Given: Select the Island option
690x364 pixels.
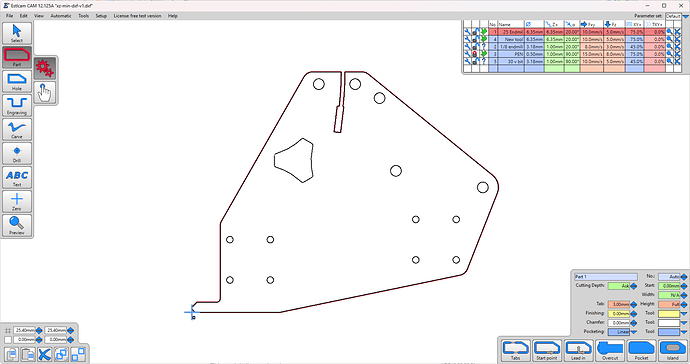Looking at the screenshot, I should pyautogui.click(x=673, y=351).
